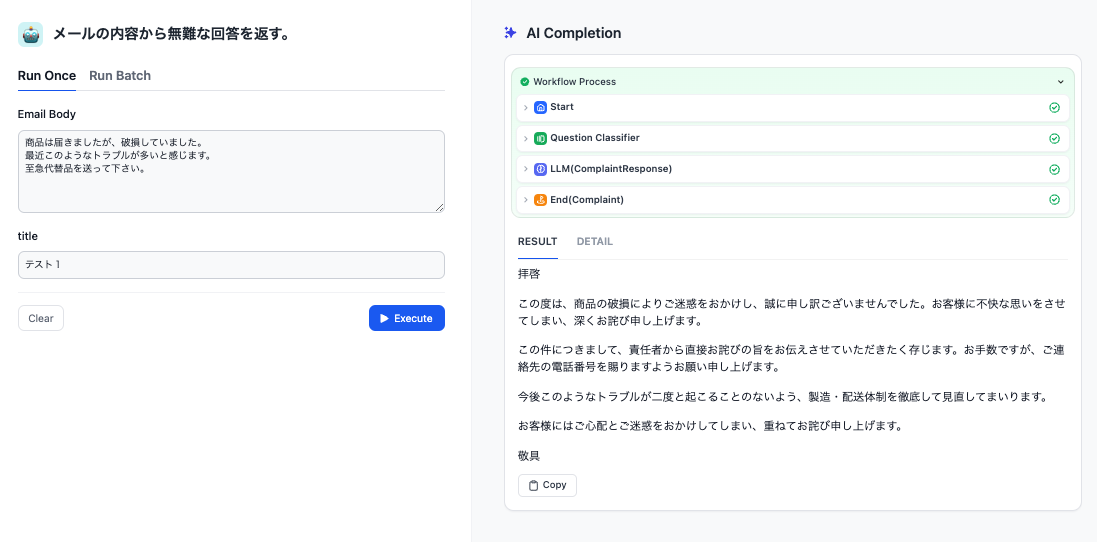Click the success check on Question Classifier row
Screen dimensions: 1097x542
[x=1054, y=139]
